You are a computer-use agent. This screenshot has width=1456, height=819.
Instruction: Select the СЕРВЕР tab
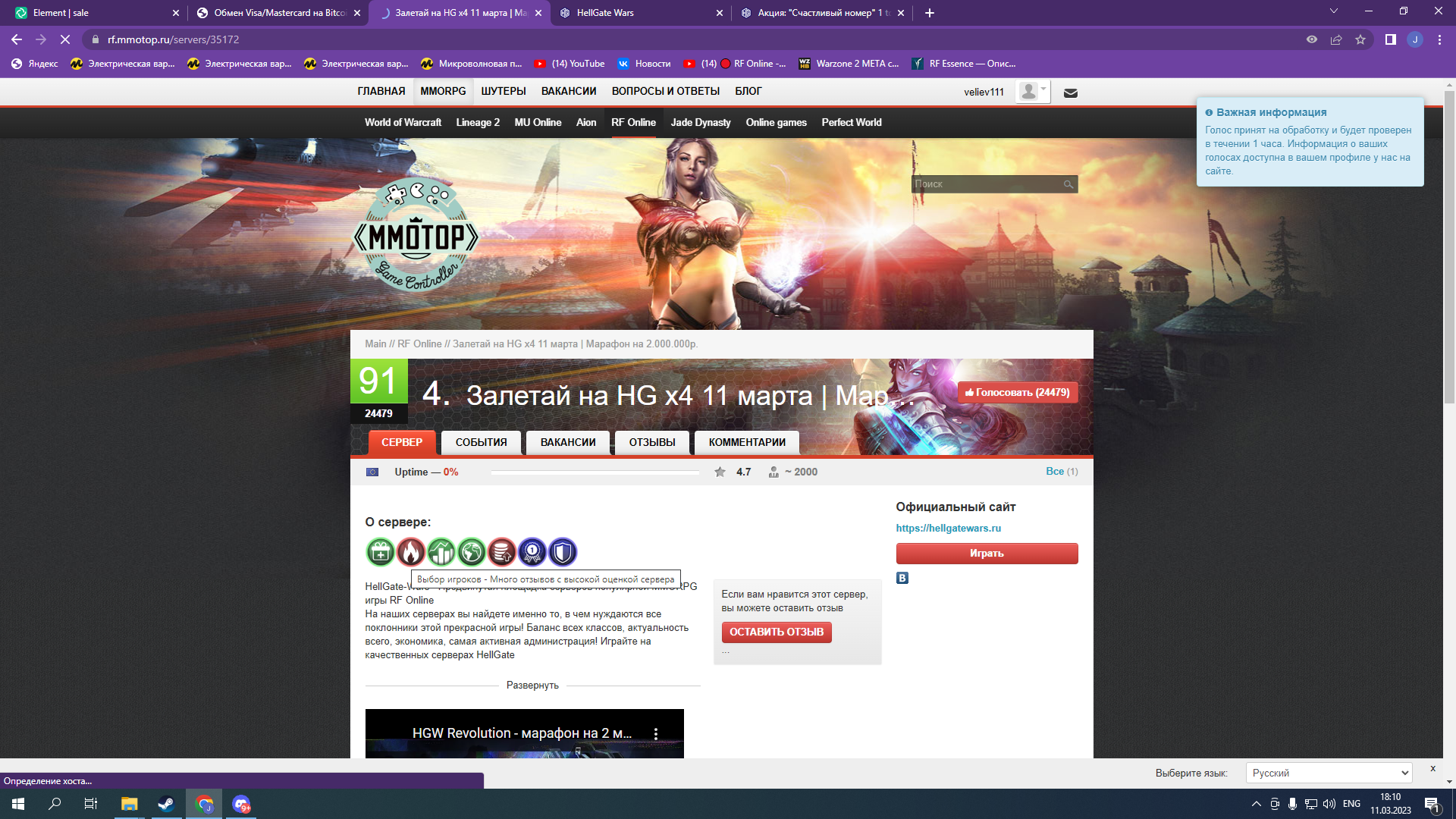click(x=402, y=442)
